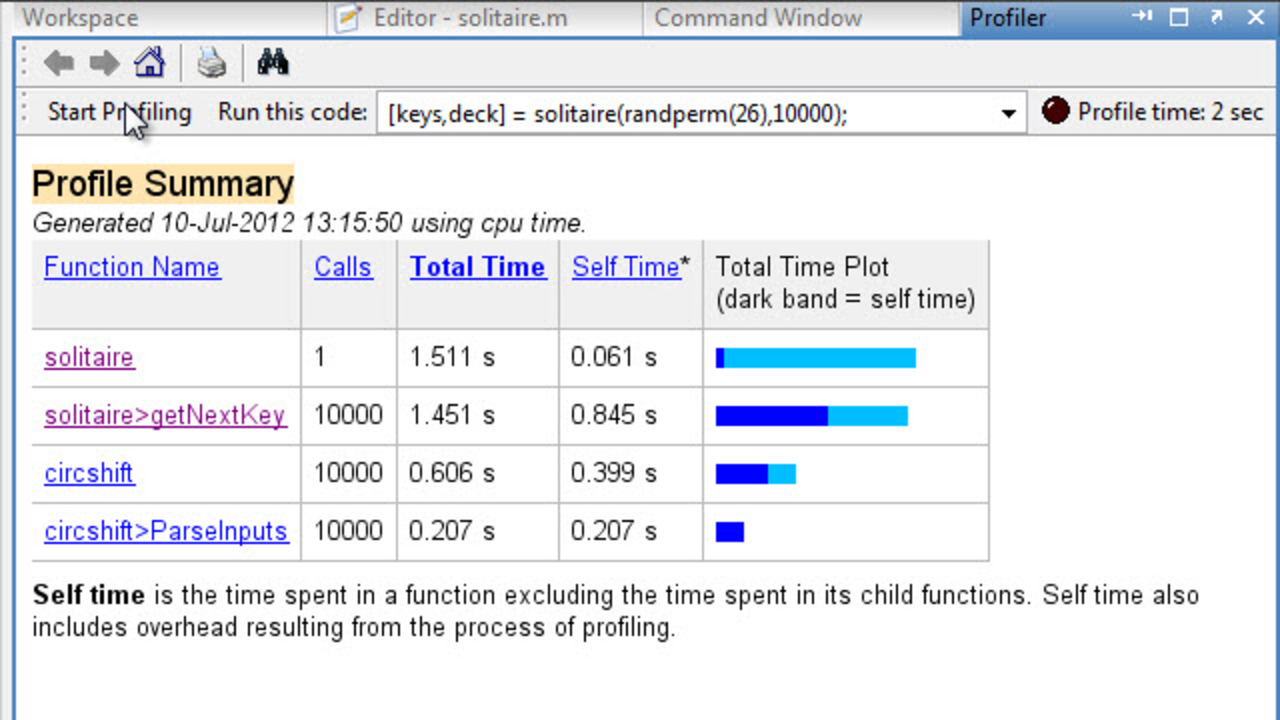Click the circshift total time plot bar

pyautogui.click(x=755, y=474)
